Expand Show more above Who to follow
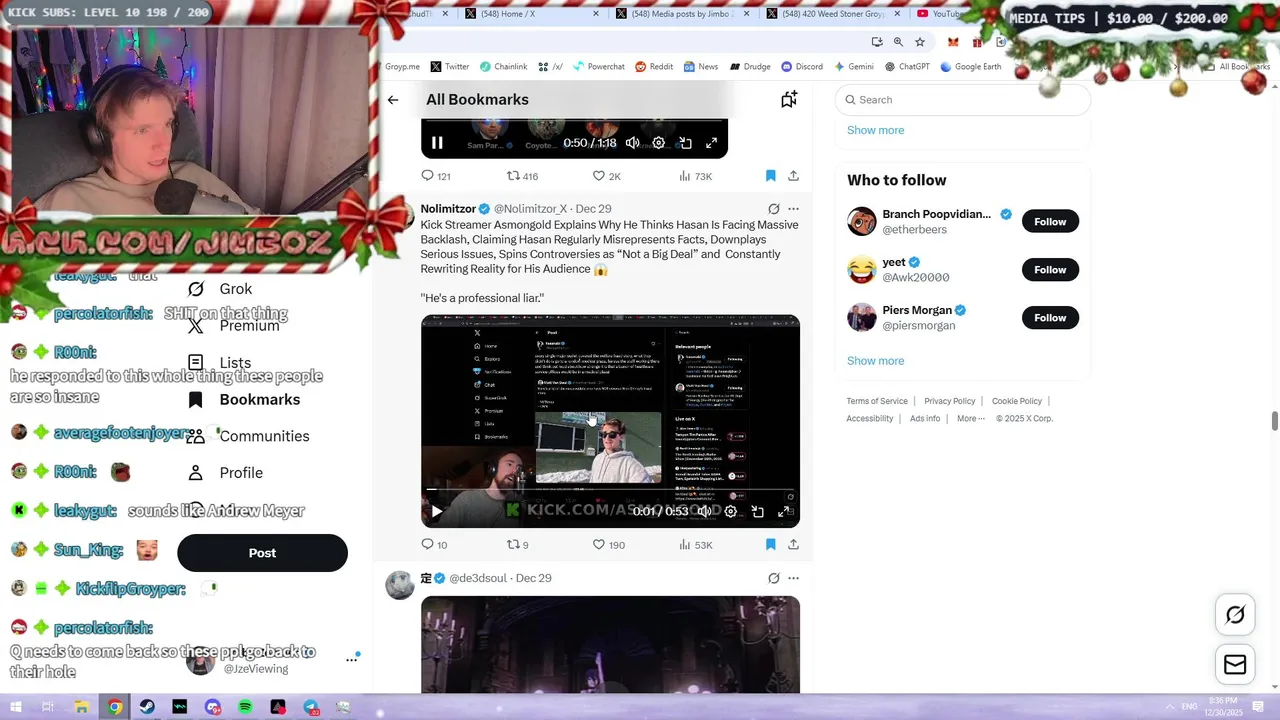 pos(875,130)
